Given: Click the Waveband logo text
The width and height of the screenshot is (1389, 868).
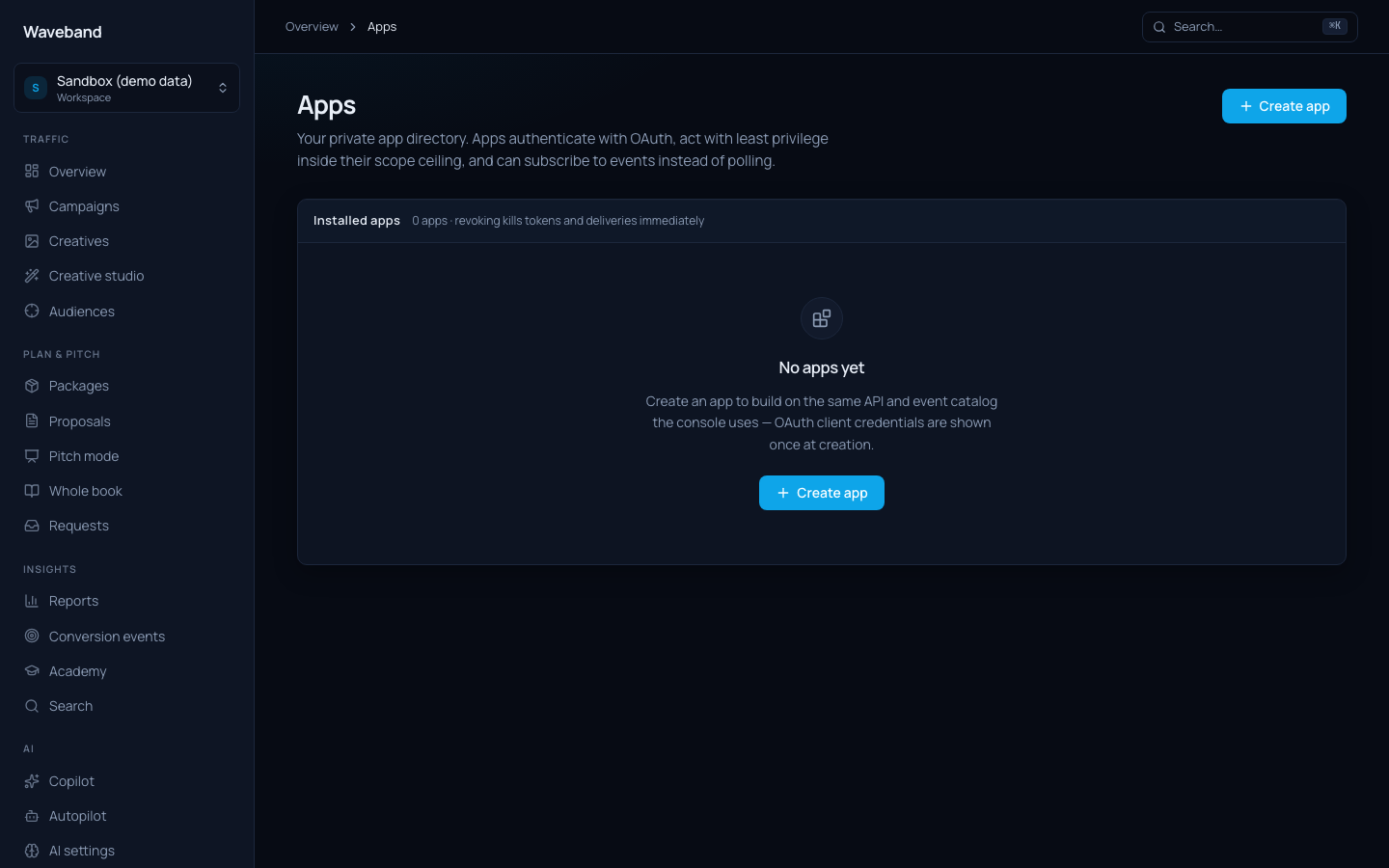Looking at the screenshot, I should pos(63,32).
